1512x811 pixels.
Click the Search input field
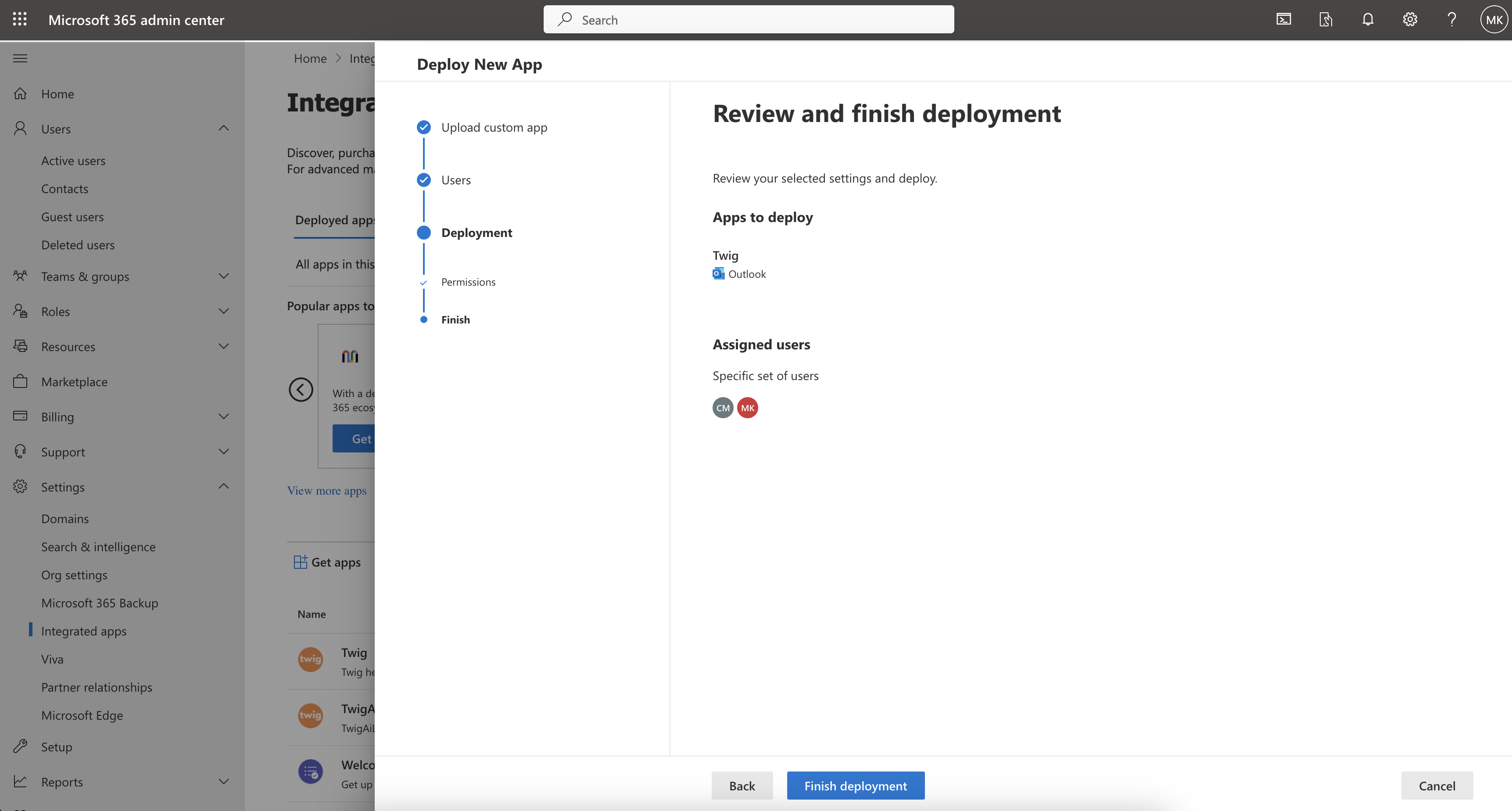[749, 19]
